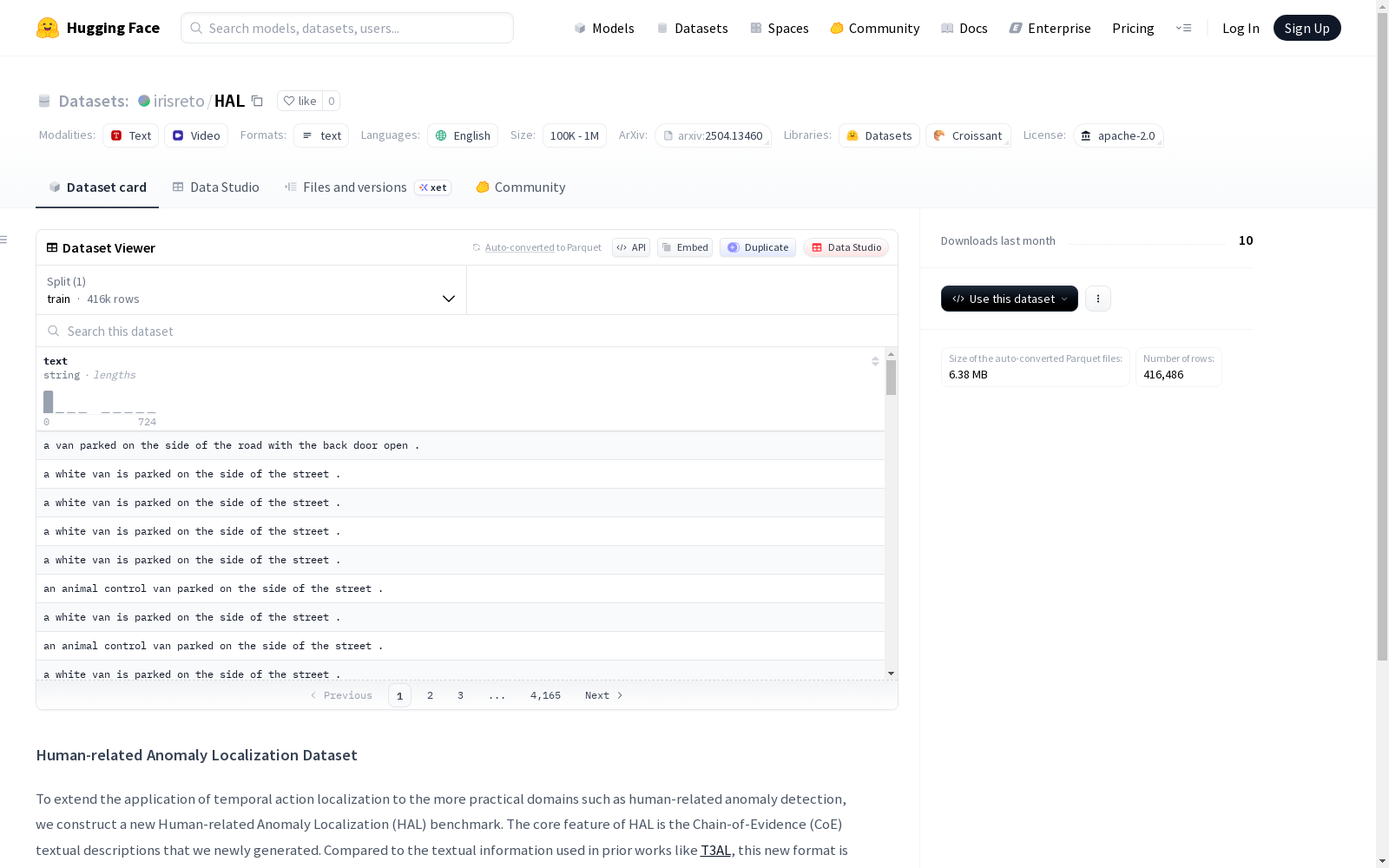
Task: Click the Number of rows value 416,486
Action: (1163, 375)
